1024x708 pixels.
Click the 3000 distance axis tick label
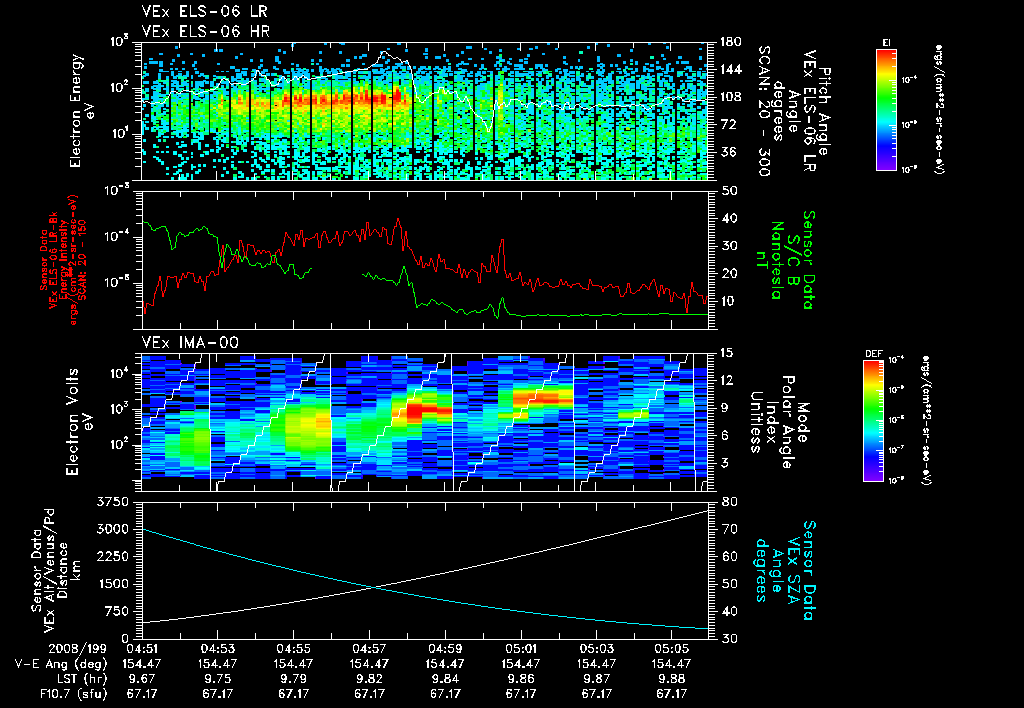tap(112, 529)
